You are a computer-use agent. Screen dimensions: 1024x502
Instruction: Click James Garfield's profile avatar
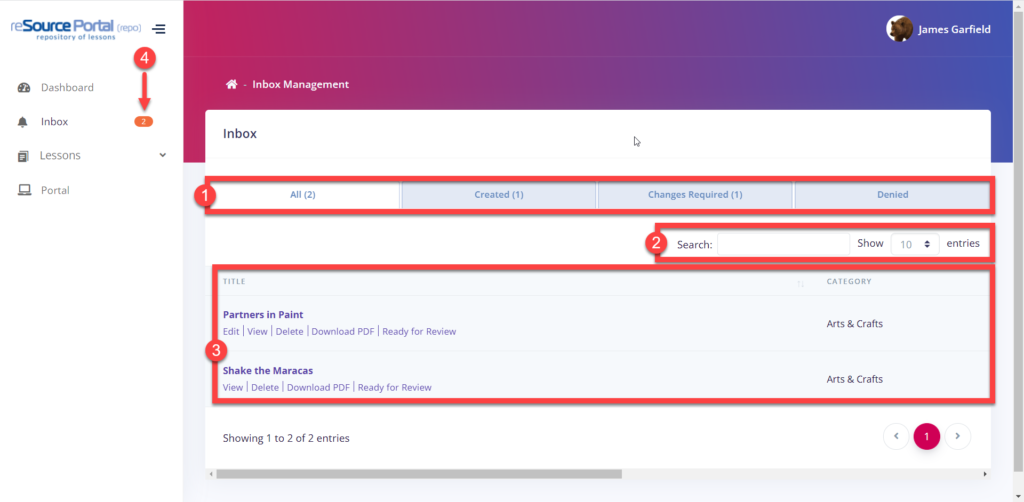[x=899, y=29]
